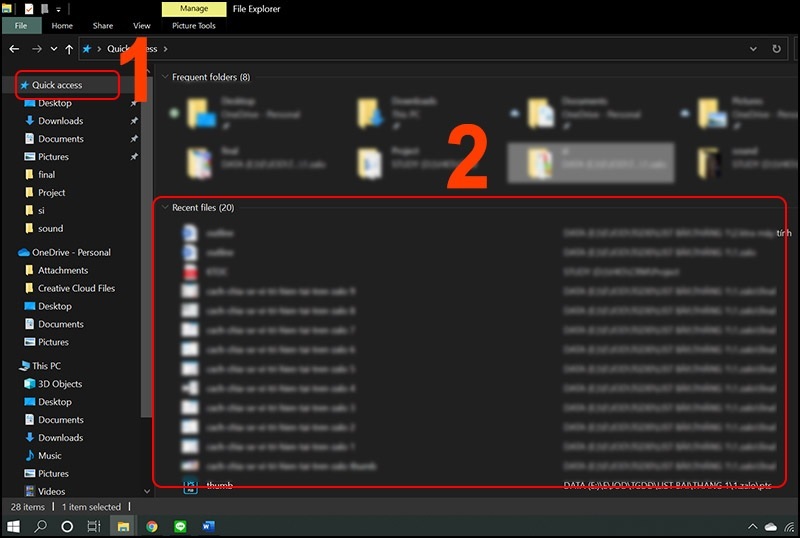Collapse the Recent files group
Screen dimensions: 800x538
point(164,208)
